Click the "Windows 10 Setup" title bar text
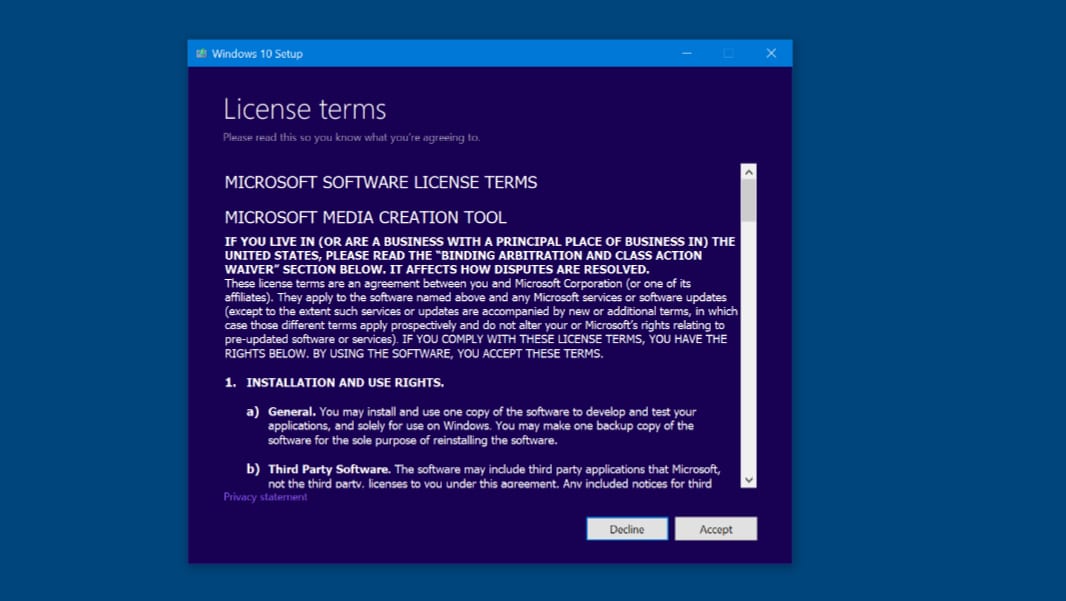Screen dimensions: 1066x601 click(257, 54)
